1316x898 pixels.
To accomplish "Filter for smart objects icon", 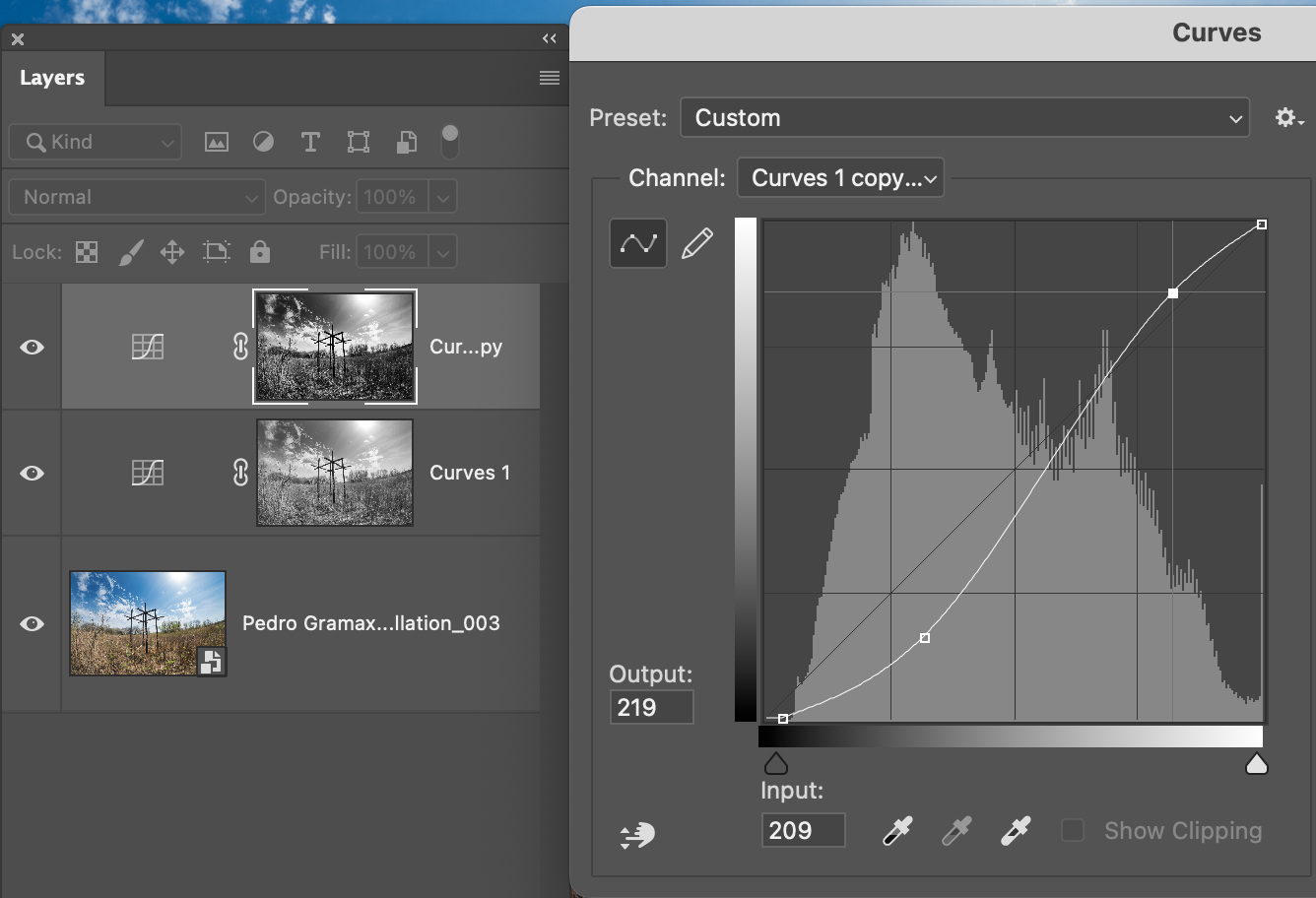I will click(x=406, y=142).
